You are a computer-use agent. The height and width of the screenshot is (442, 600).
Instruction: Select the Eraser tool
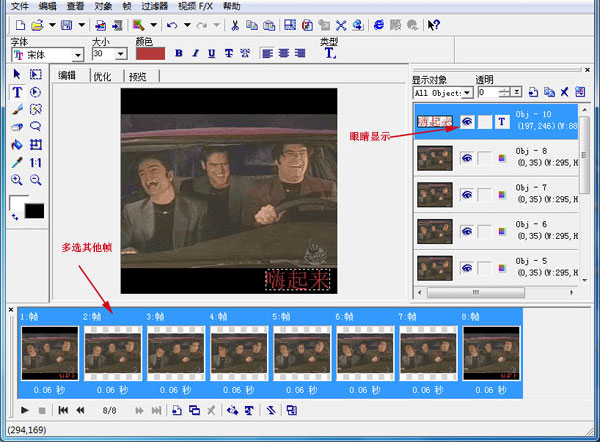17,127
